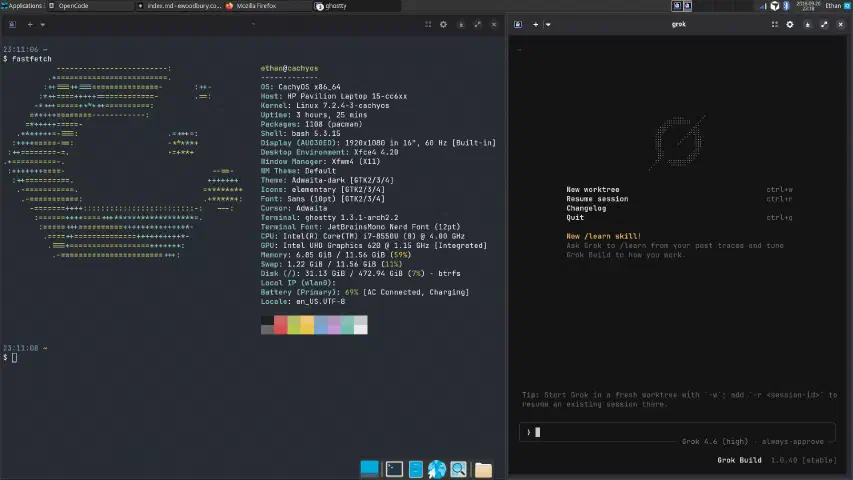Show the tab grid in grok terminal header
Viewport: 853px width, 480px height.
(775, 24)
